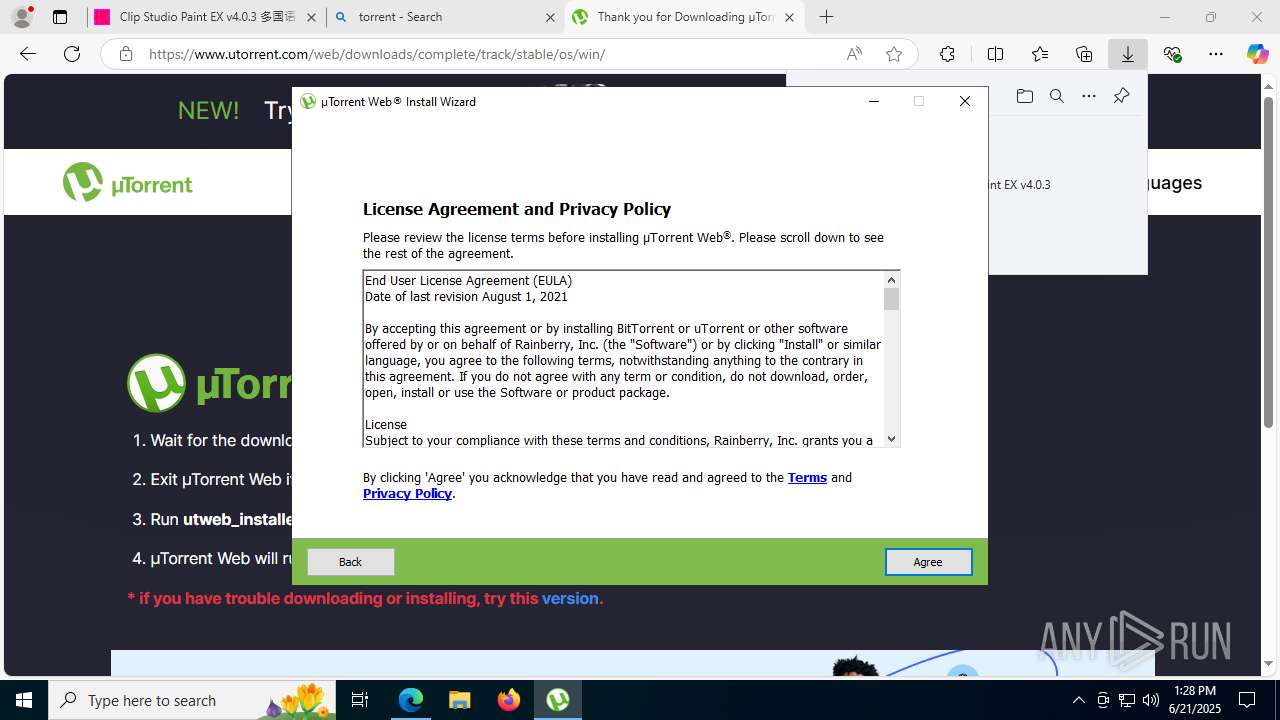Open Read aloud in address bar
The width and height of the screenshot is (1280, 720).
[x=854, y=54]
